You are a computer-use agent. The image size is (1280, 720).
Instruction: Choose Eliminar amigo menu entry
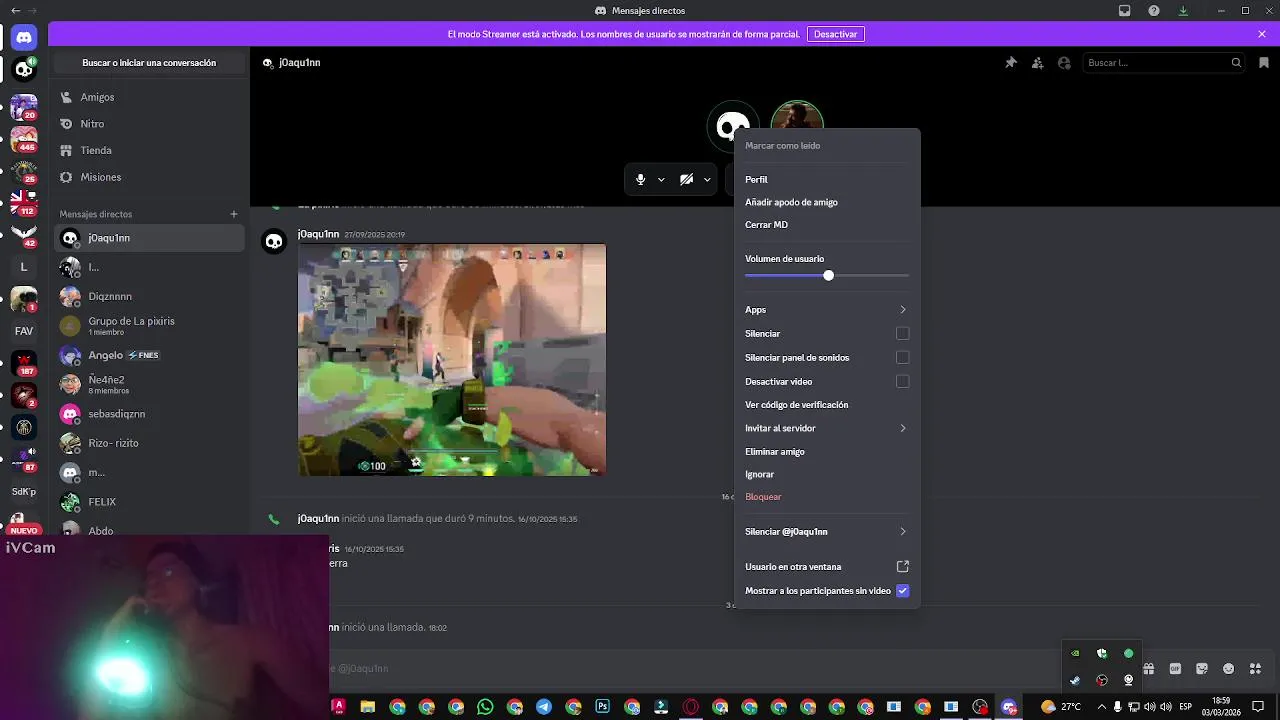tap(827, 452)
